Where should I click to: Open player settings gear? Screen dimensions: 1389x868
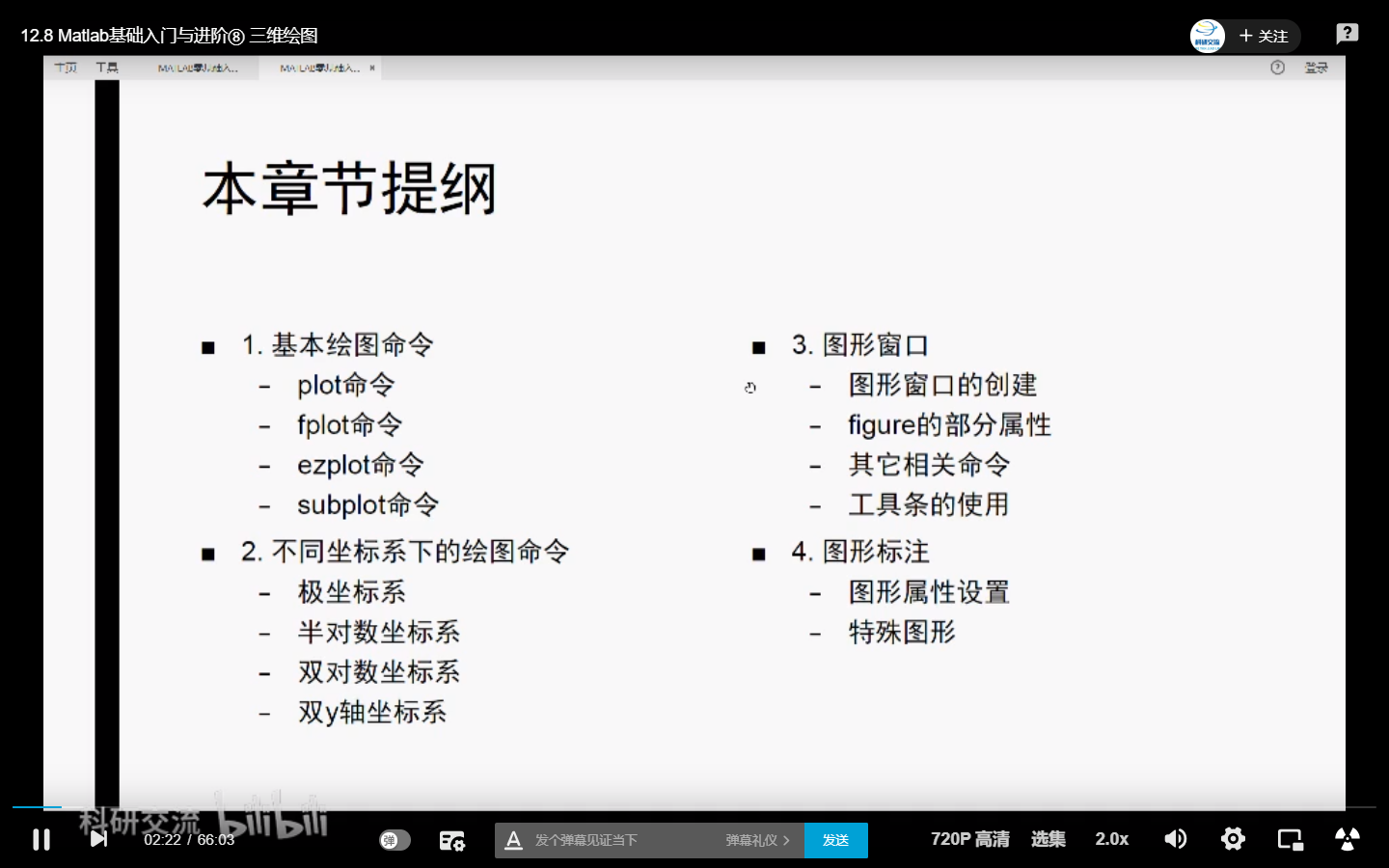click(1233, 839)
